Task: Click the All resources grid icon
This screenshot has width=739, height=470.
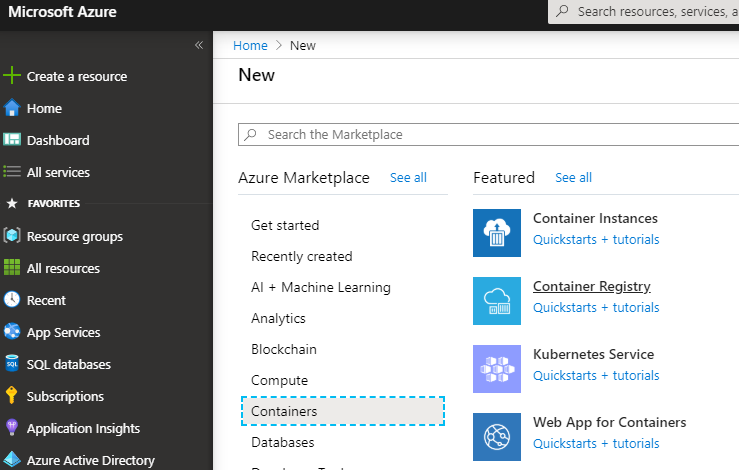Action: coord(12,267)
